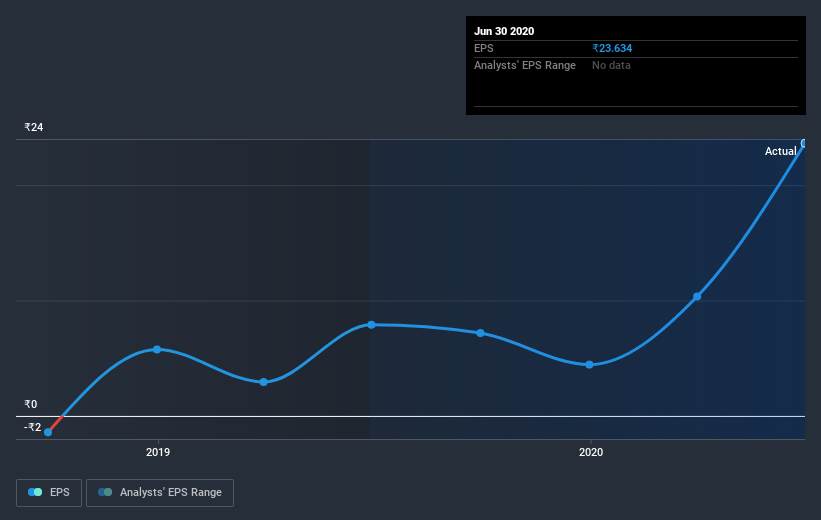Click the -₹2 y-axis label

coord(32,427)
